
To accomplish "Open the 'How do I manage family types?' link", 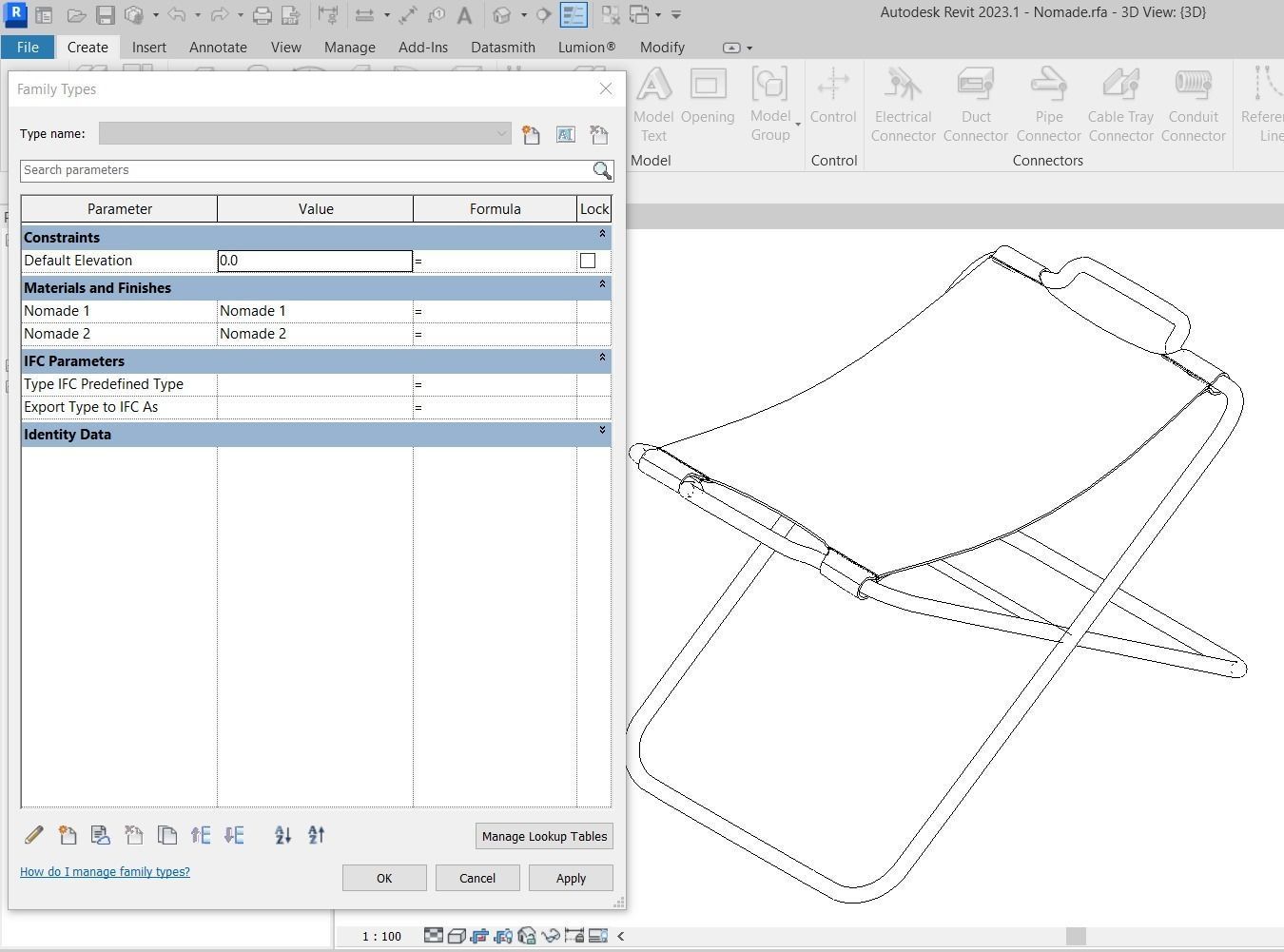I will (105, 871).
